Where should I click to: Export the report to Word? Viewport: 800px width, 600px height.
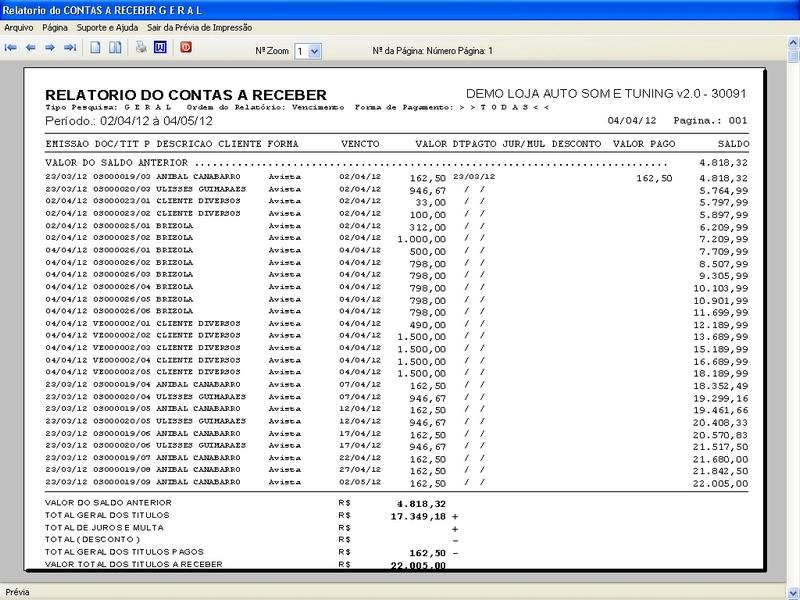[160, 47]
